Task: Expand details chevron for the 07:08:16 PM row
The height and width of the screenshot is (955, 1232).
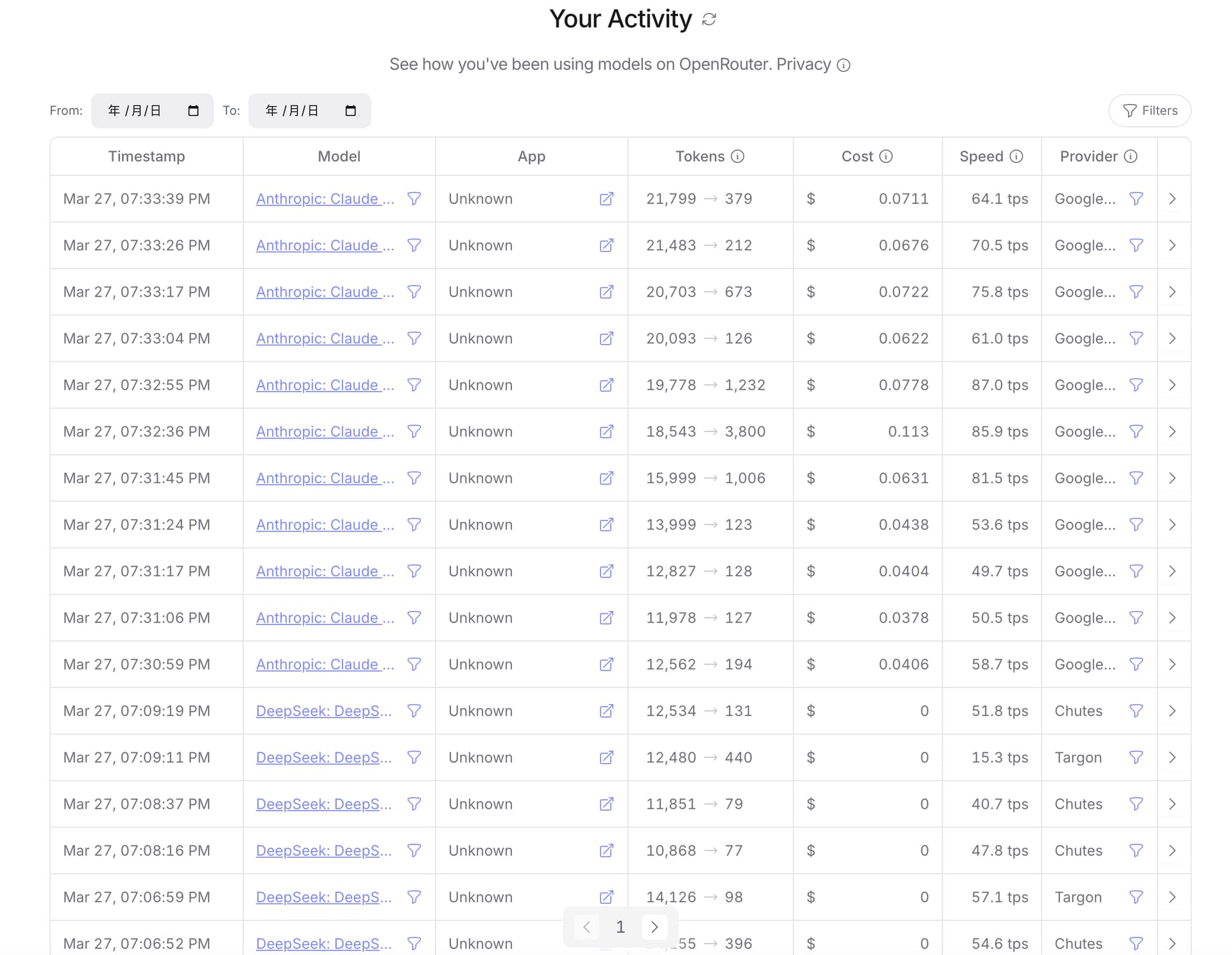Action: (1172, 850)
